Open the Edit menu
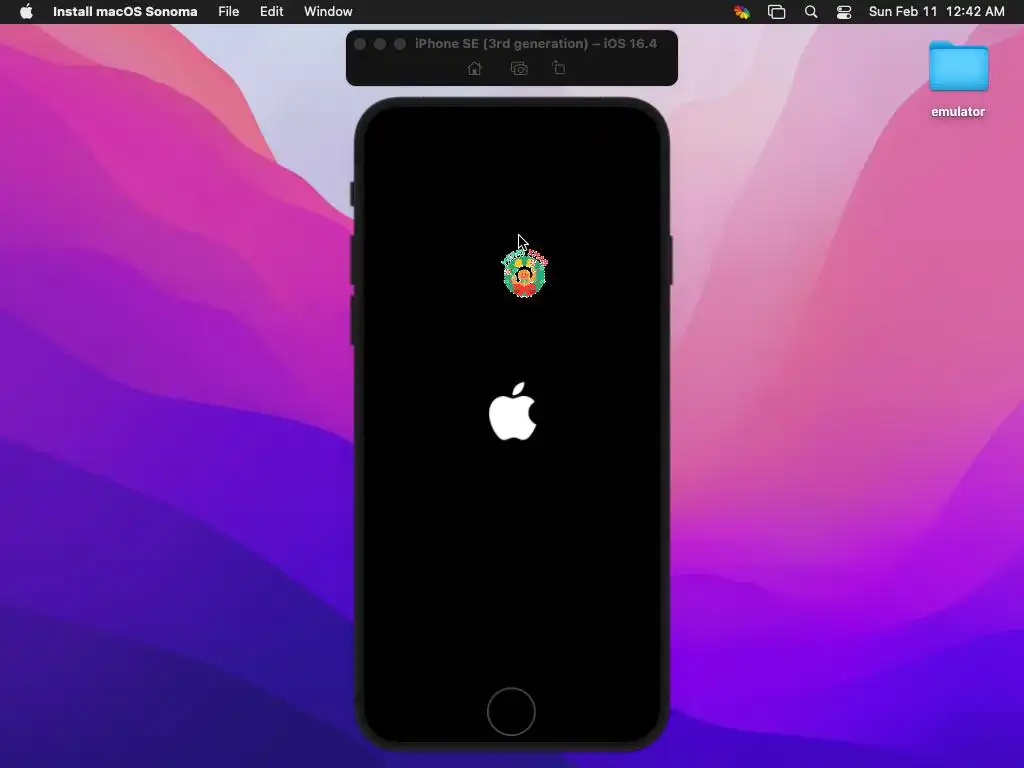 (x=272, y=11)
